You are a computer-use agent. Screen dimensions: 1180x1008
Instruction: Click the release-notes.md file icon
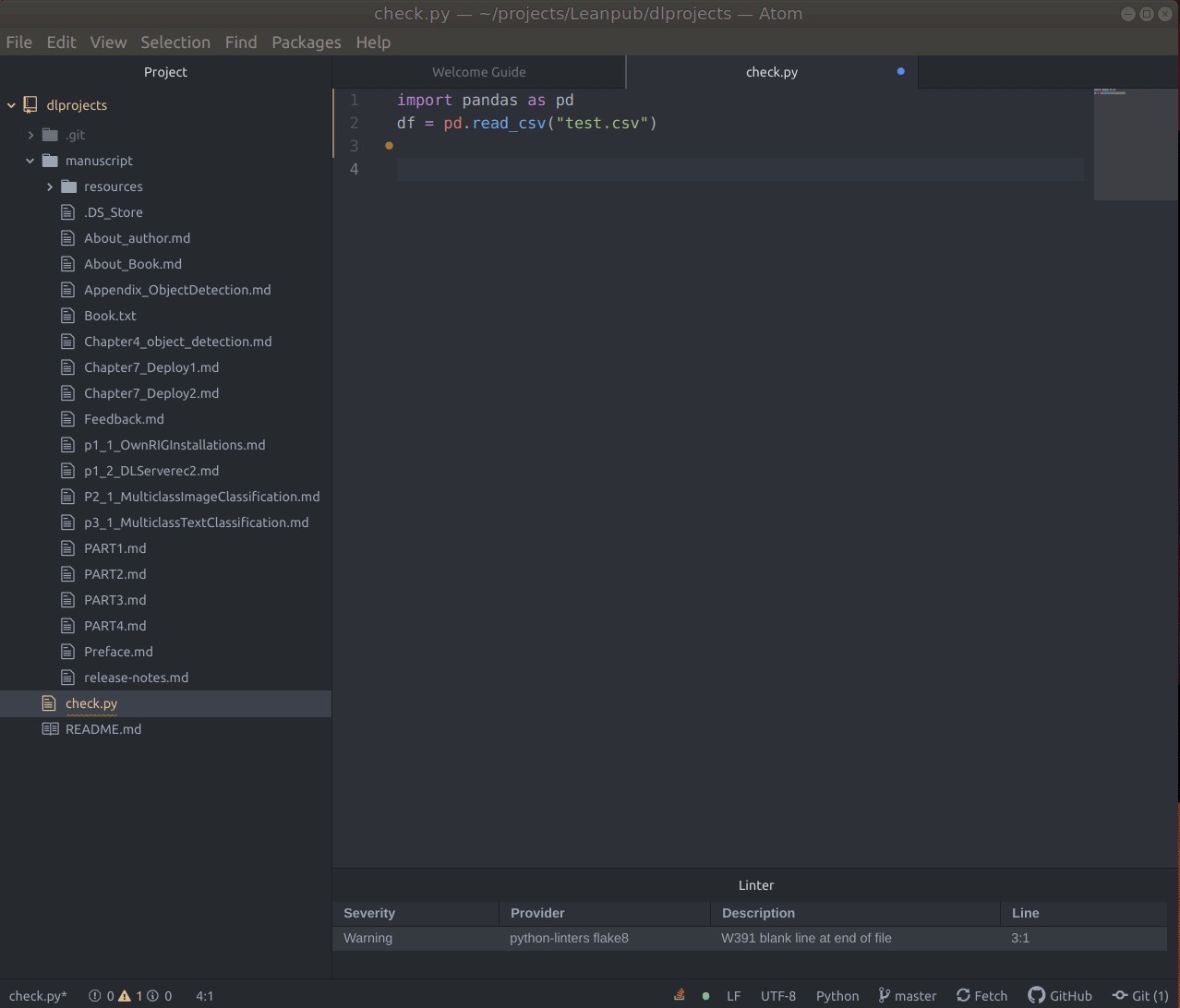coord(67,678)
